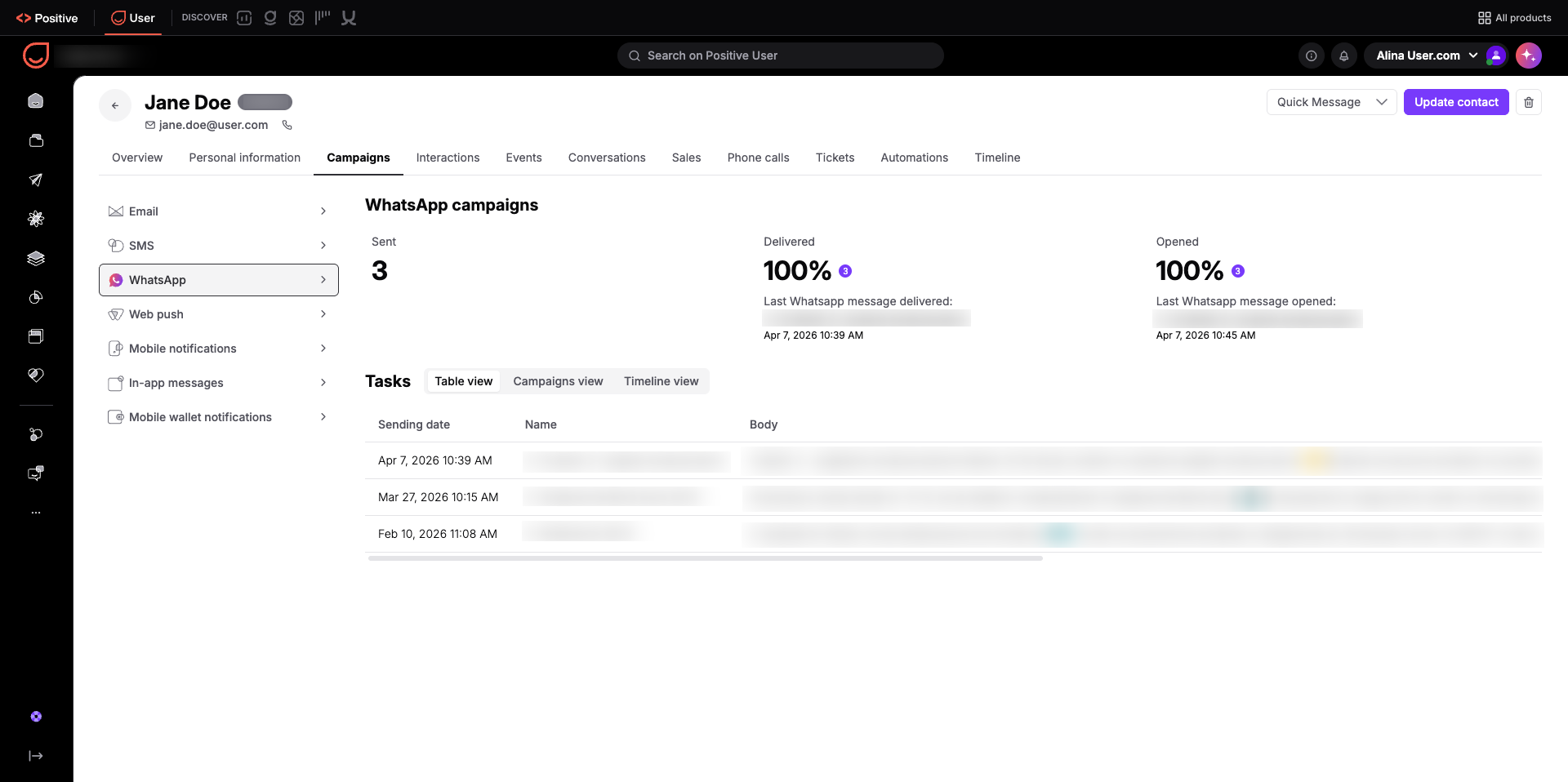The height and width of the screenshot is (782, 1568).
Task: Click the sidebar pie chart analytics icon
Action: click(36, 297)
